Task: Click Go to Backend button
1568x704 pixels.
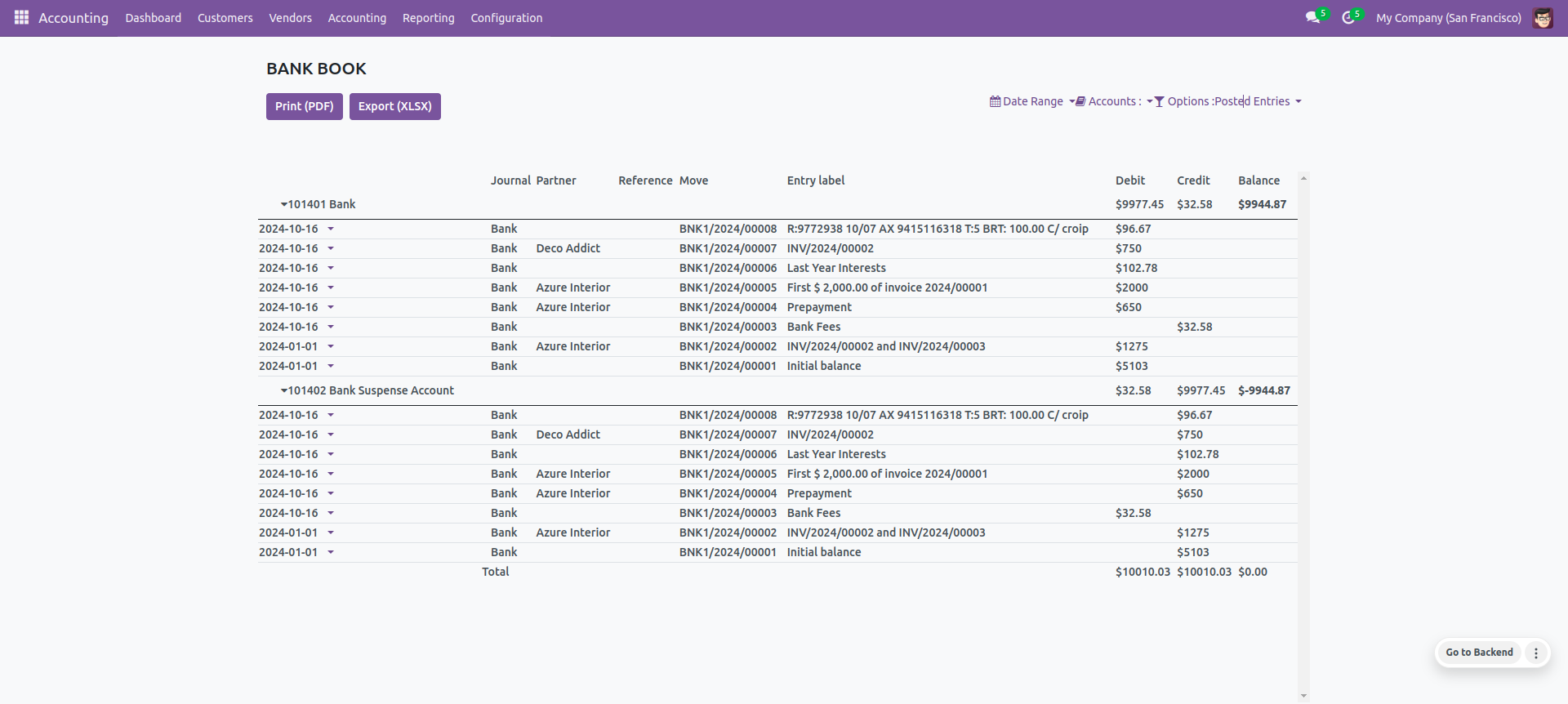Action: (1479, 653)
